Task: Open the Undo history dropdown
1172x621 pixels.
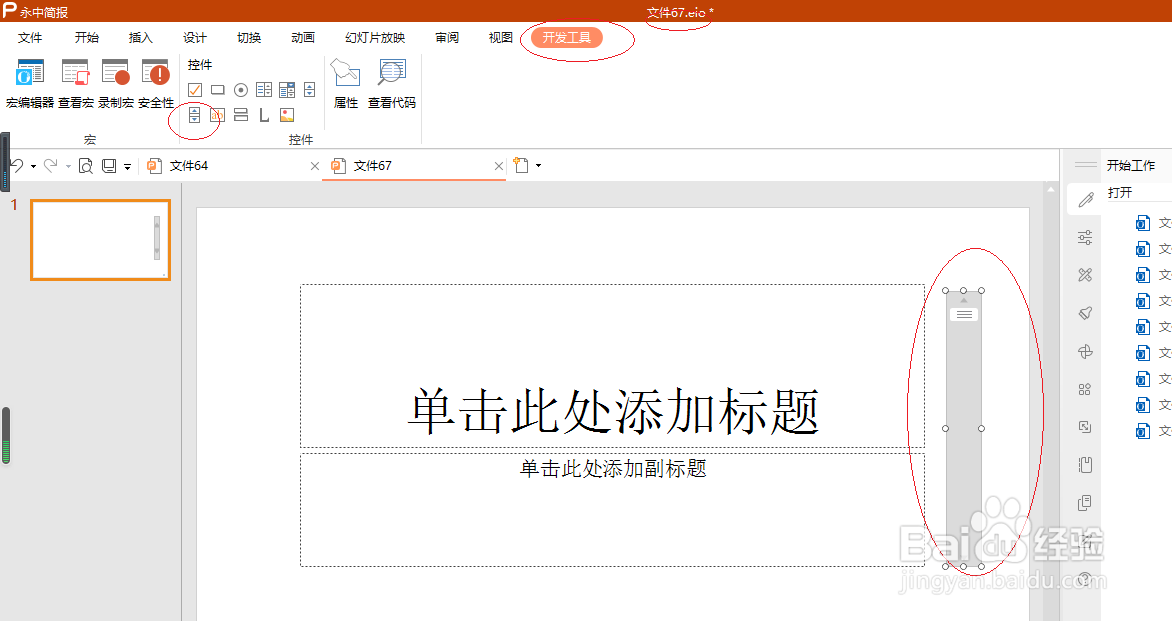Action: click(34, 165)
